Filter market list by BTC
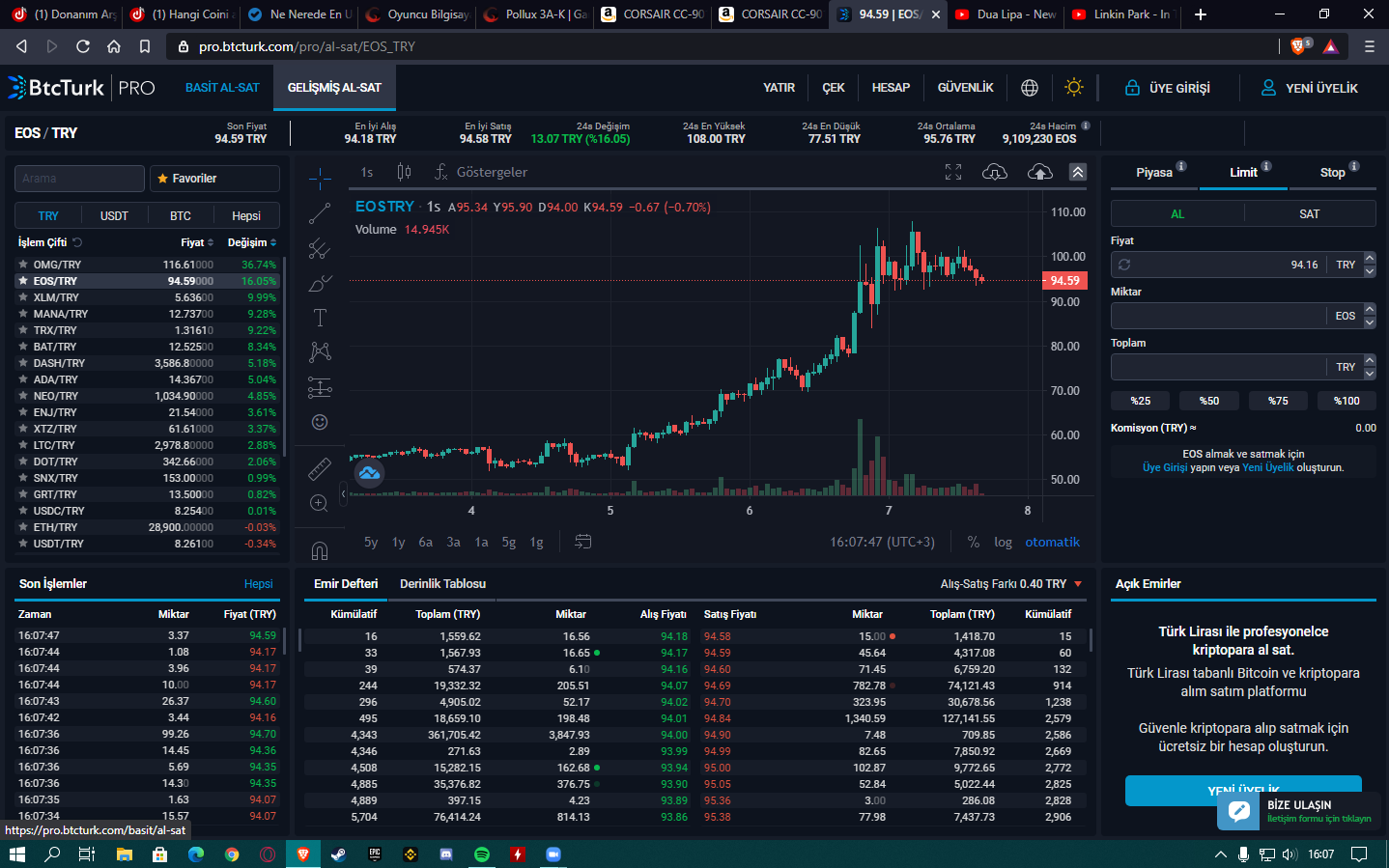The image size is (1389, 868). click(x=181, y=216)
